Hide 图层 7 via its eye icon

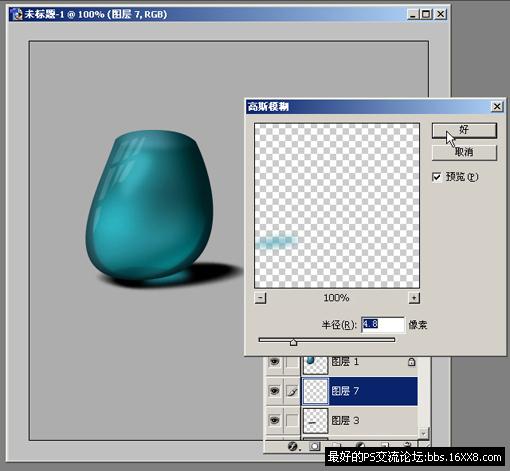click(274, 391)
